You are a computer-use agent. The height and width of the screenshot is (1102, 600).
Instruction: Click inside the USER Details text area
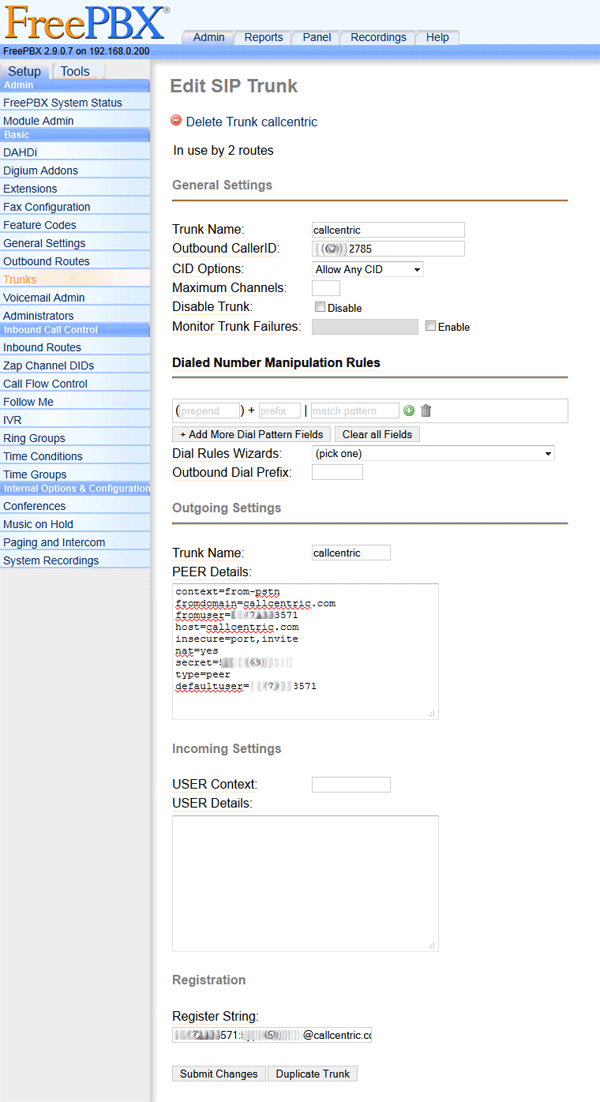[305, 883]
